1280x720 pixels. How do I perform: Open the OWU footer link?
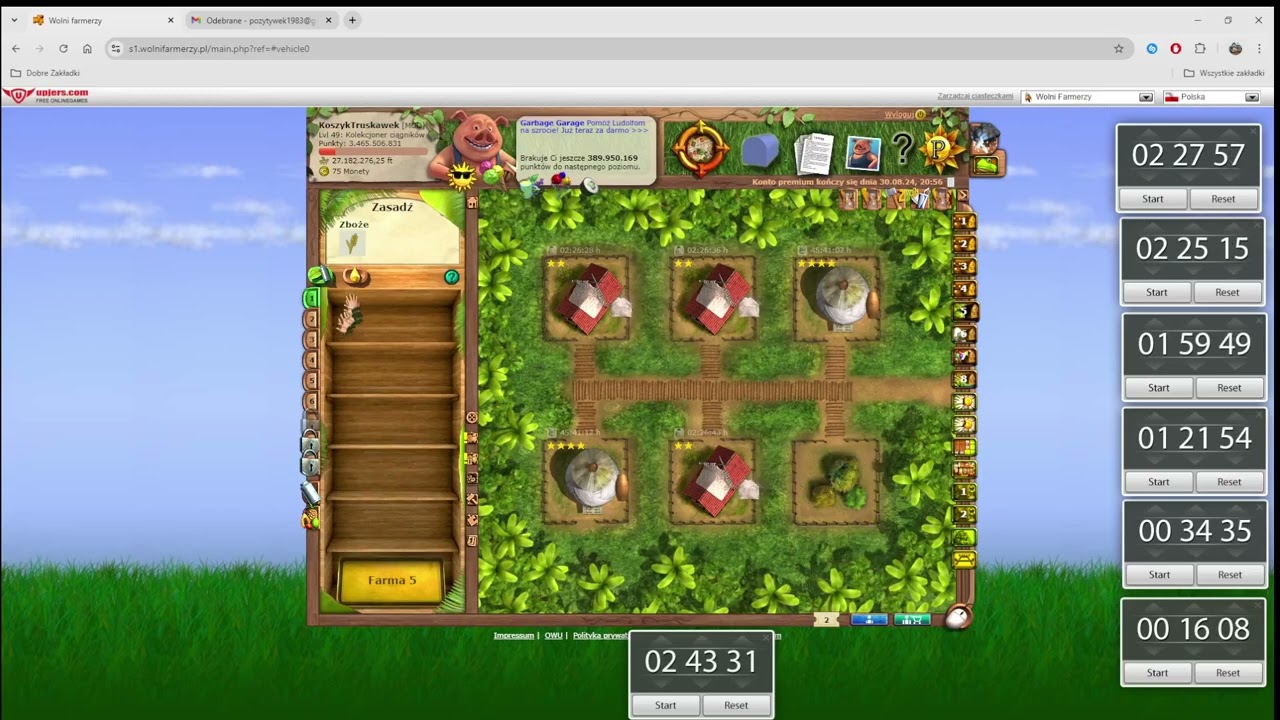pyautogui.click(x=553, y=635)
